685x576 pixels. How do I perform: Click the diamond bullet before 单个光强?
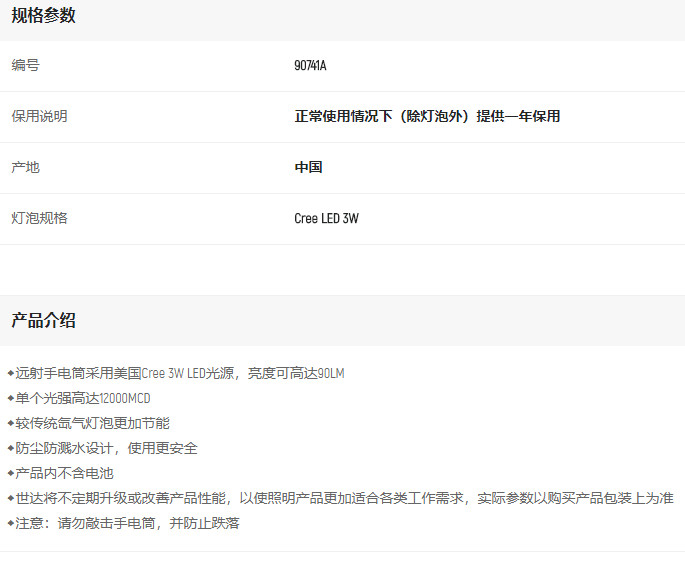(10, 398)
